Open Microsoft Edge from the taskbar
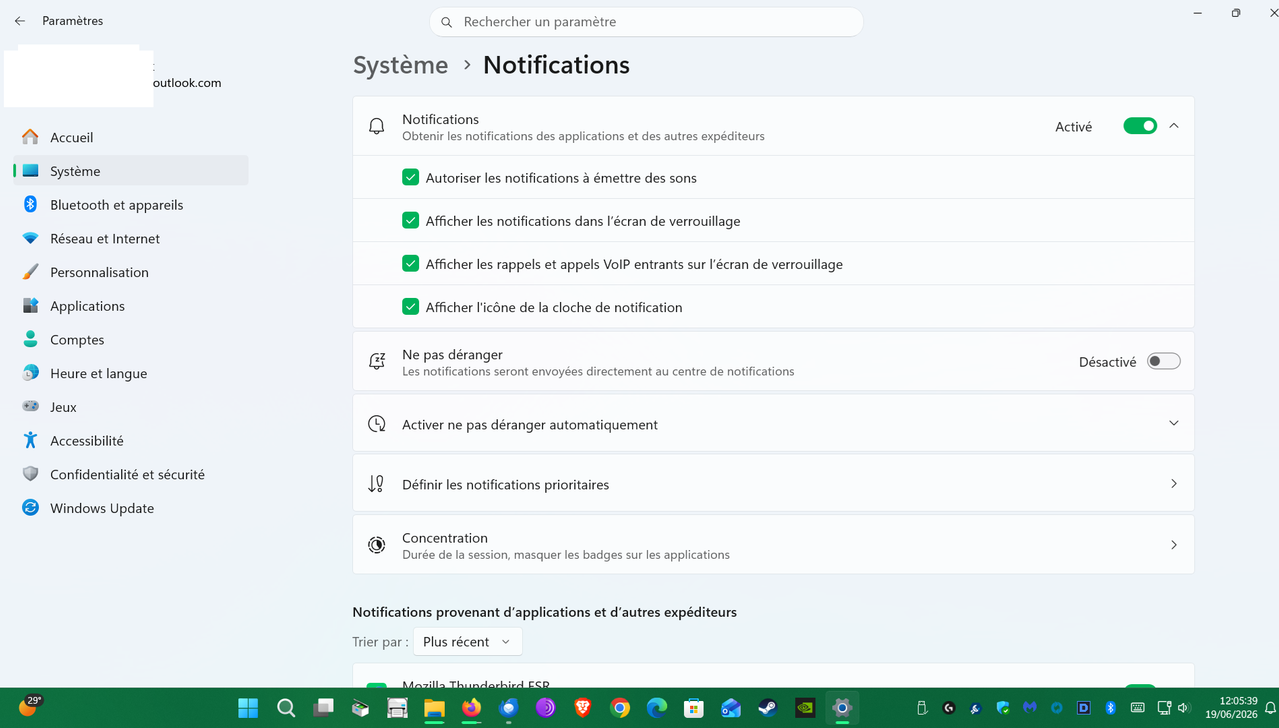Viewport: 1279px width, 728px height. click(657, 708)
